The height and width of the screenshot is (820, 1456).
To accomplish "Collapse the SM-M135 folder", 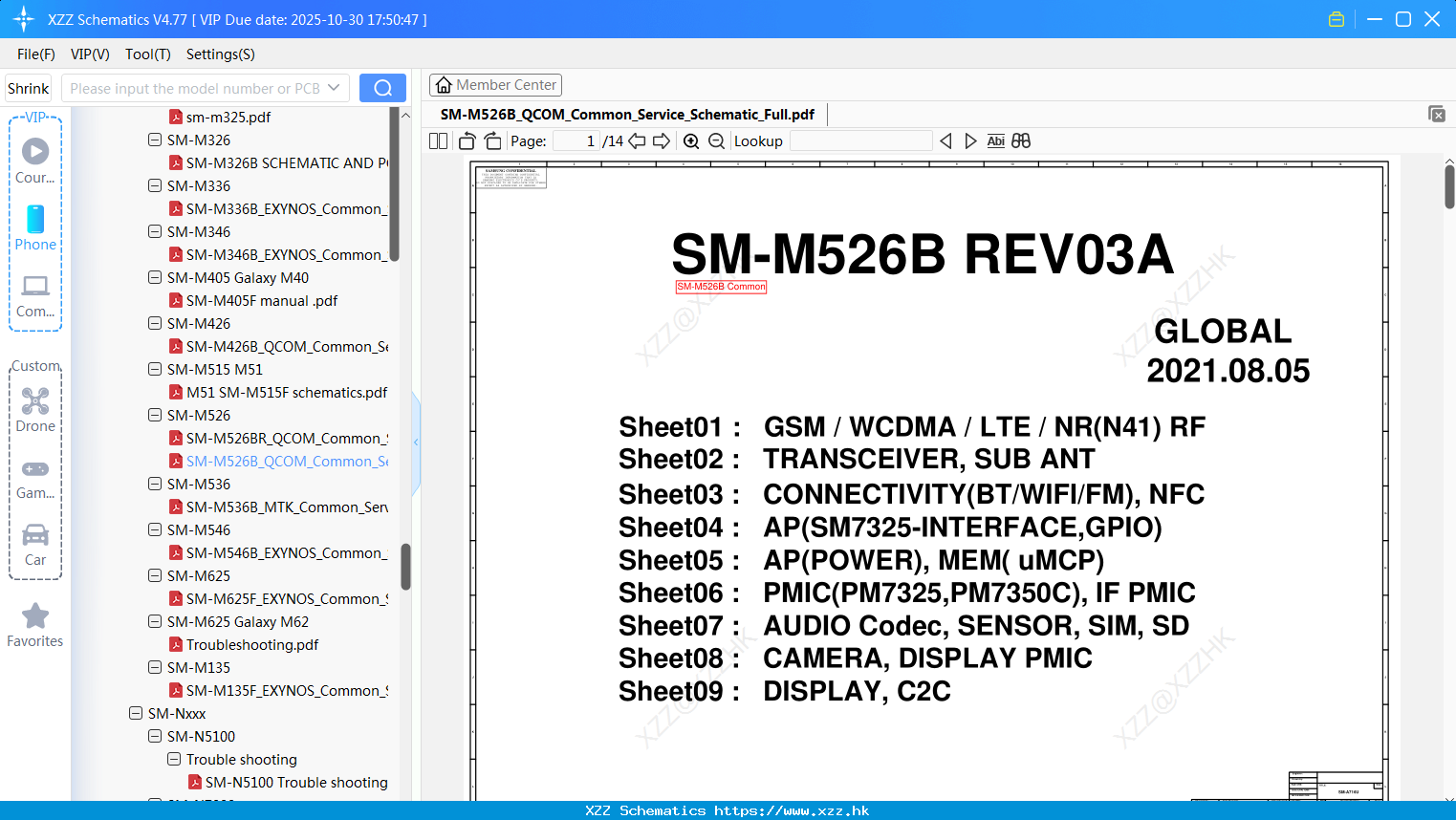I will pos(155,667).
